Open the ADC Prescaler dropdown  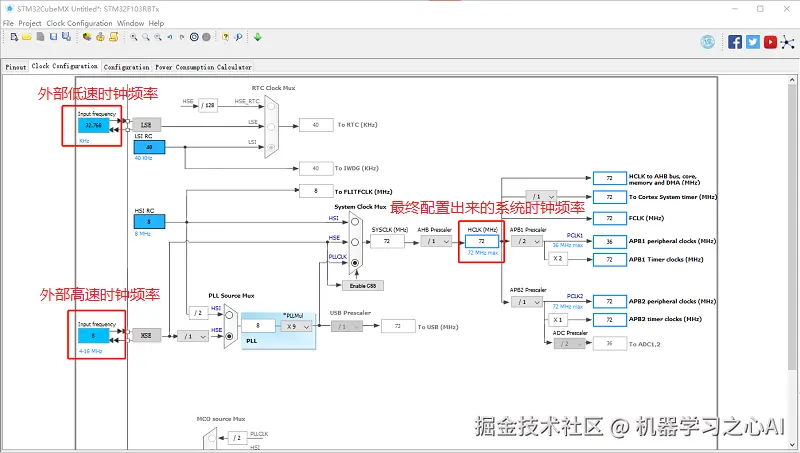pos(569,344)
